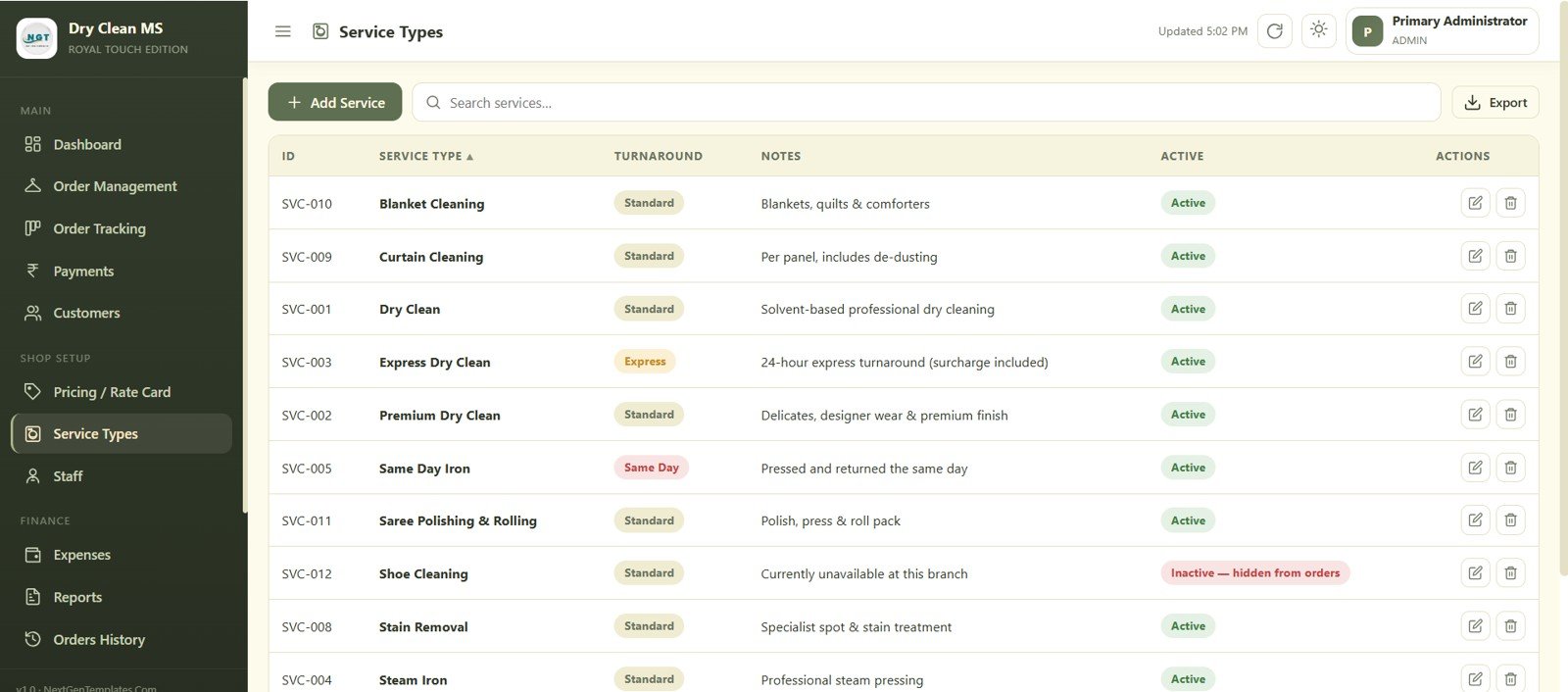Delete the Same Day Iron service

pyautogui.click(x=1510, y=468)
